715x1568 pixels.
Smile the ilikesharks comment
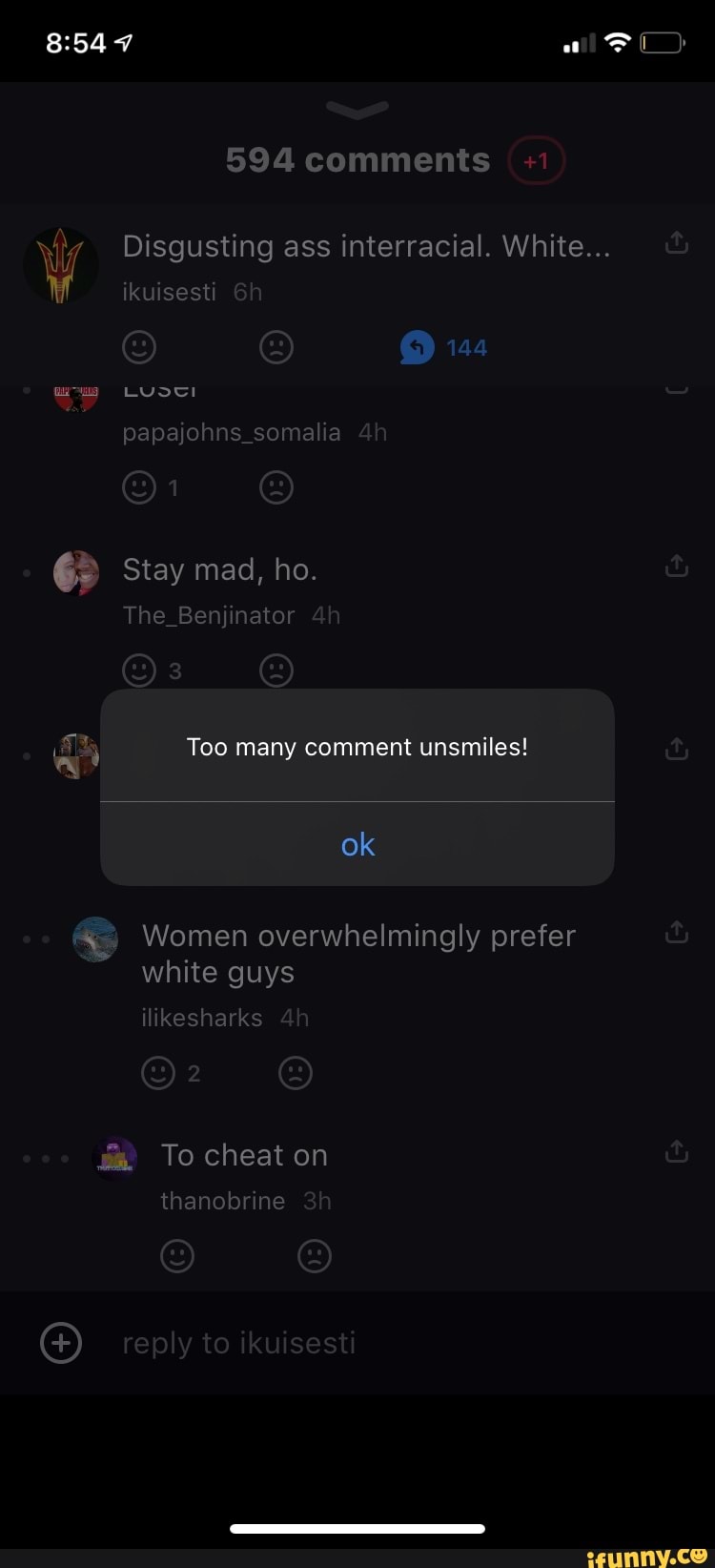click(x=158, y=1073)
